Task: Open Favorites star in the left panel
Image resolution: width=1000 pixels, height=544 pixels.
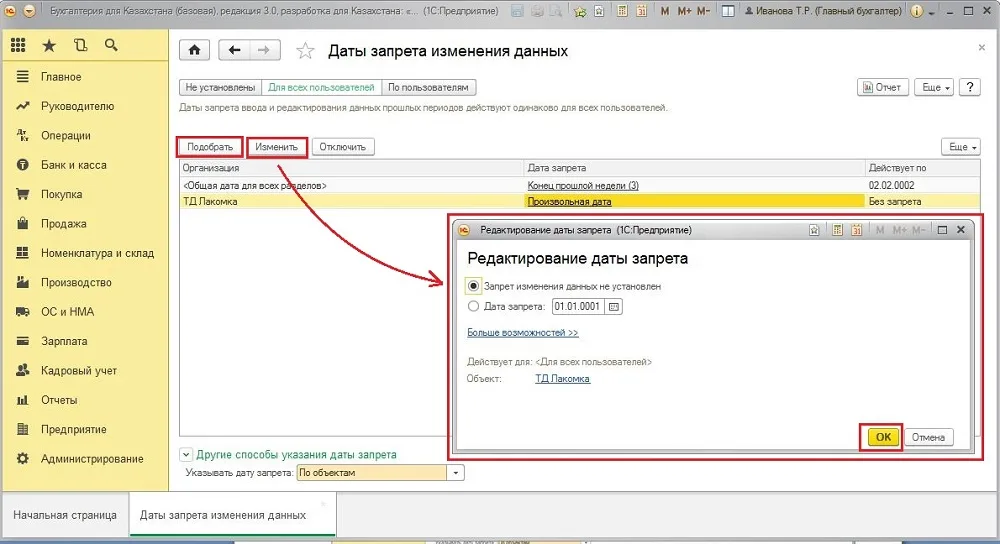Action: pos(49,45)
